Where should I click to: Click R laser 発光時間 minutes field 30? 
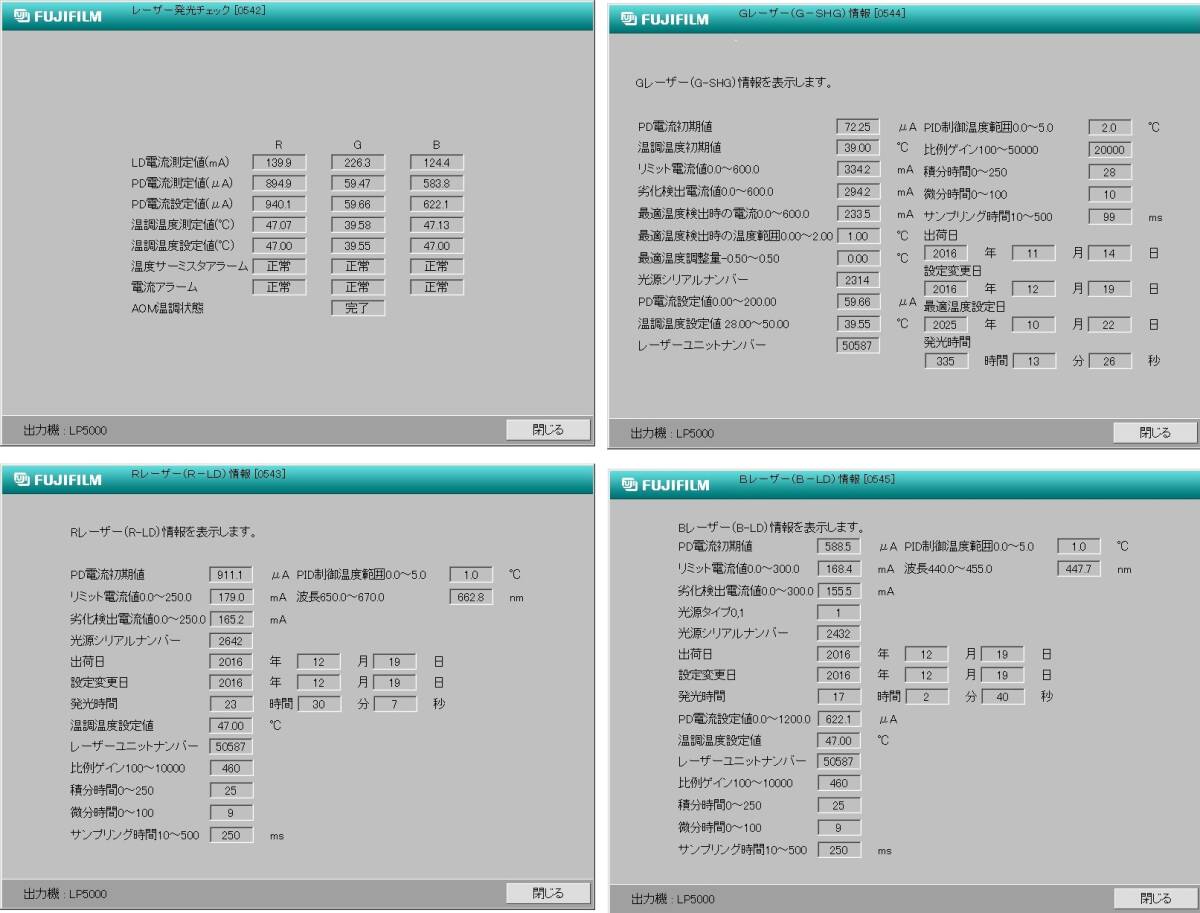click(x=319, y=703)
